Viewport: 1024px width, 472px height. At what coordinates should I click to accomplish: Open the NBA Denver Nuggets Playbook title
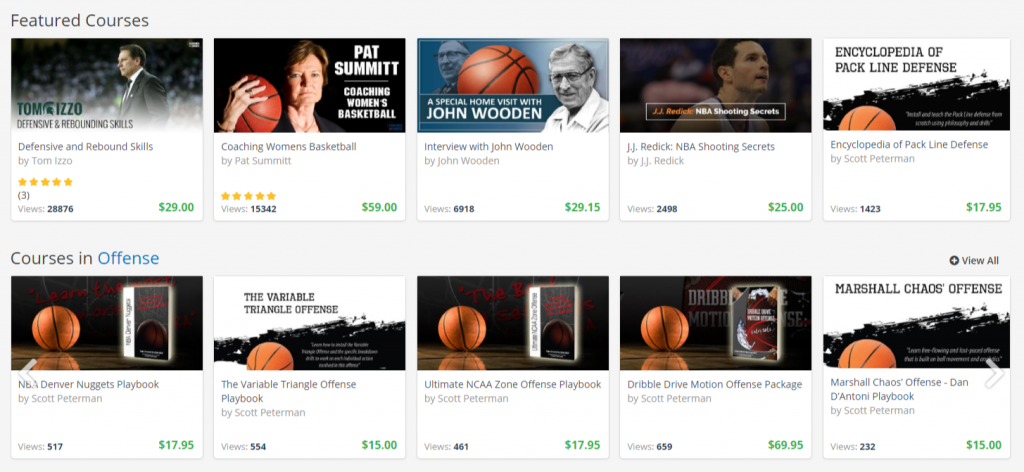point(88,385)
